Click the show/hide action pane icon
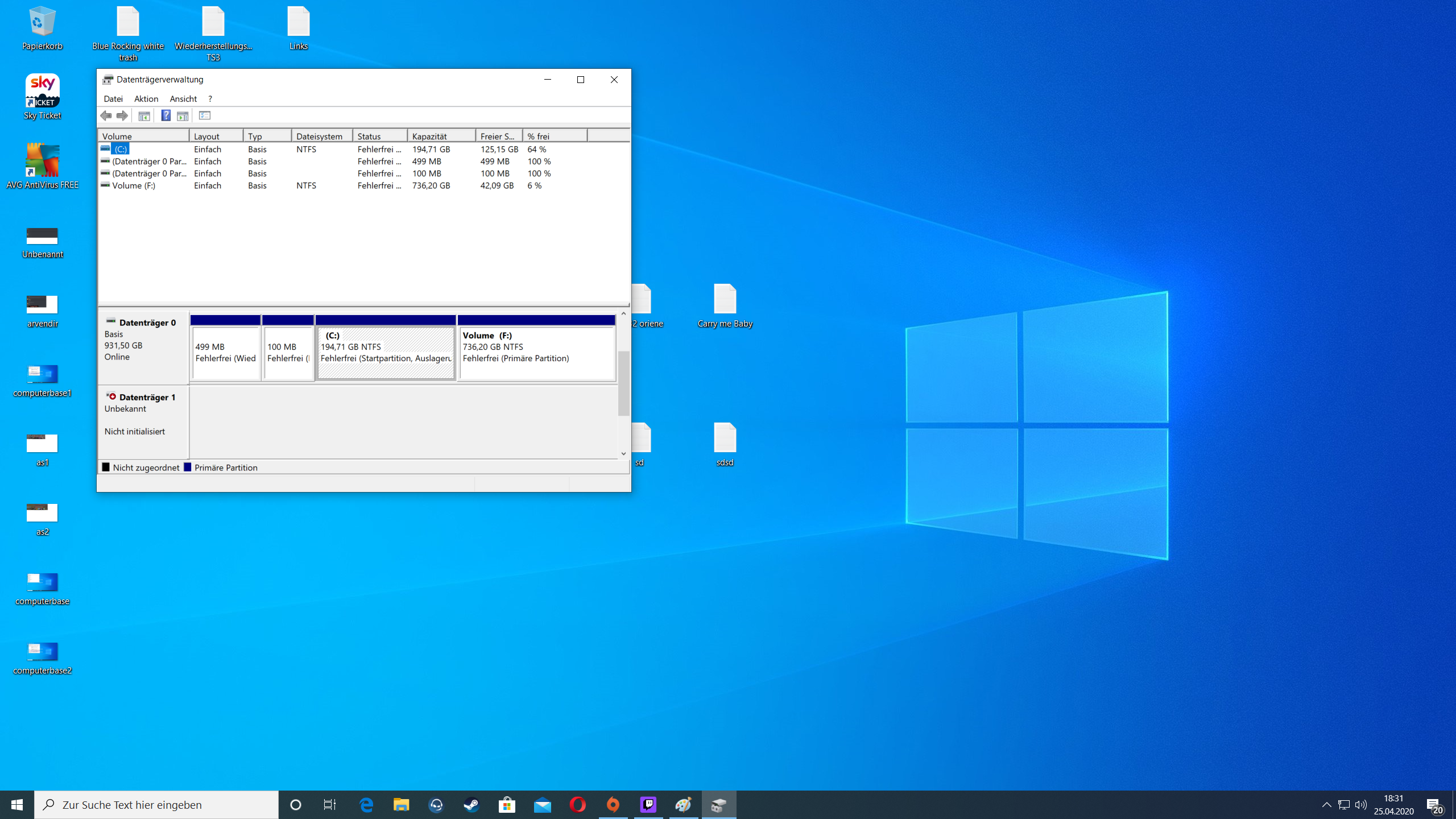Viewport: 1456px width, 819px height. [x=183, y=116]
